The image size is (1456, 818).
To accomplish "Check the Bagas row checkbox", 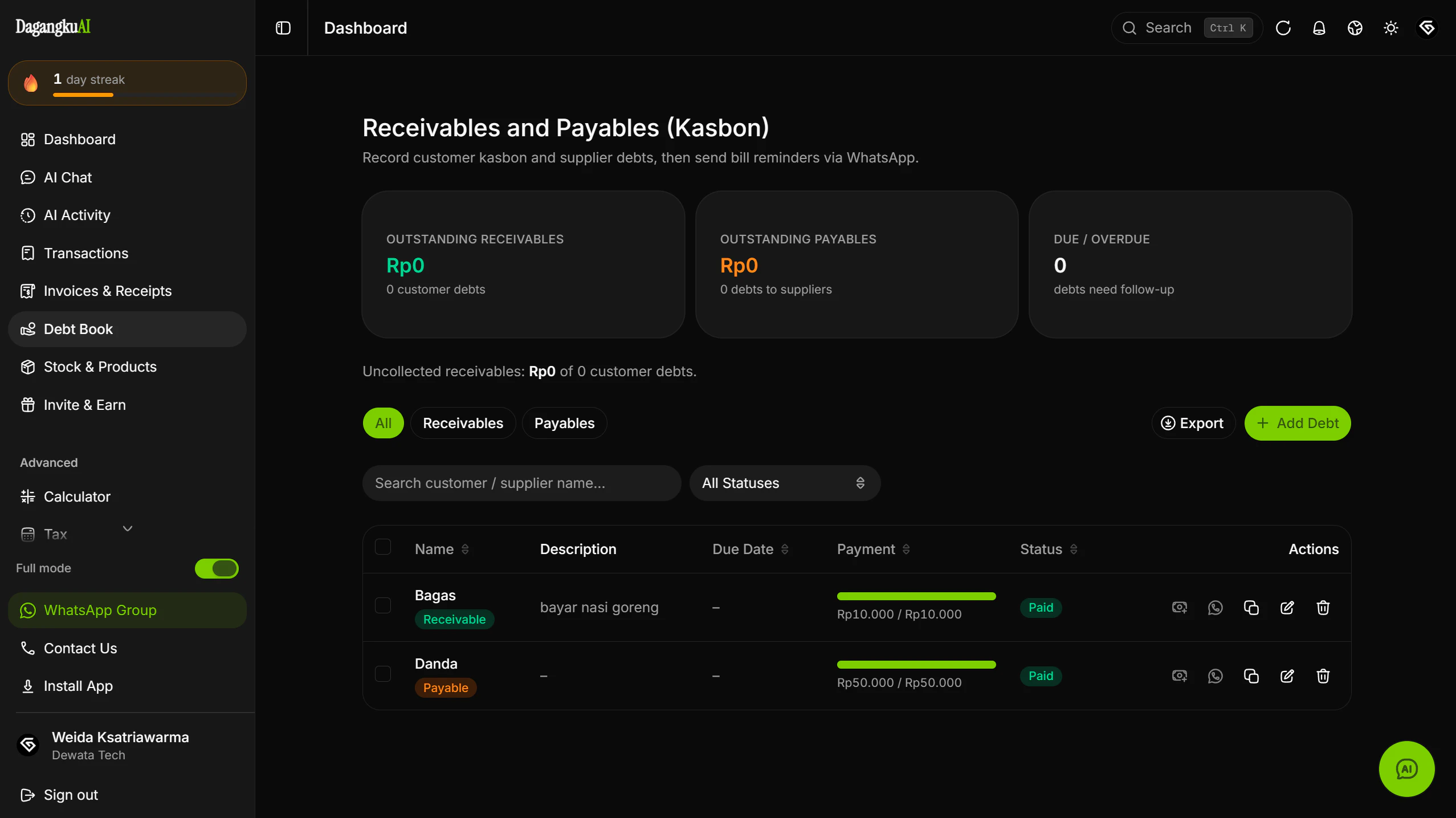I will [x=383, y=605].
